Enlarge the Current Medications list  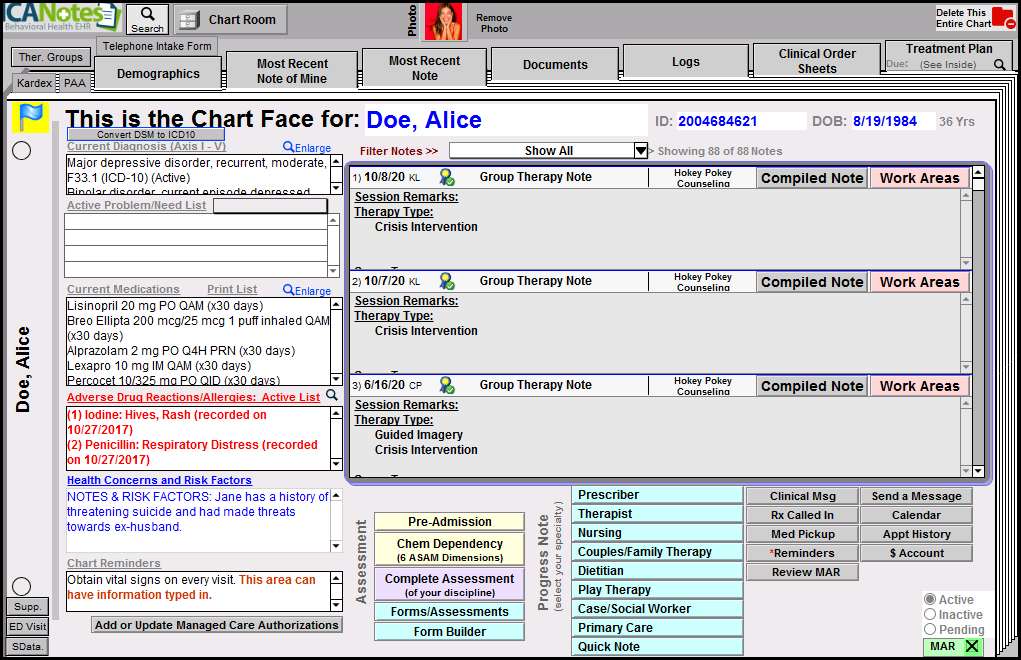pyautogui.click(x=306, y=291)
